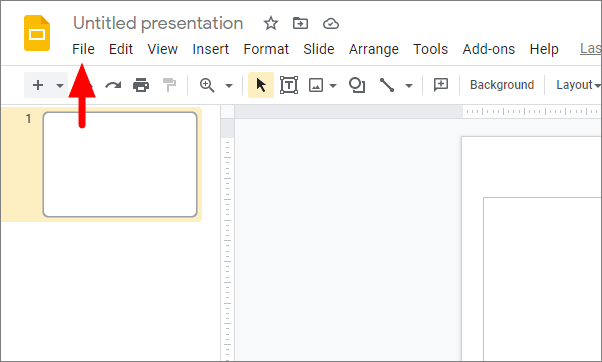Choose the Select arrow cursor tool
This screenshot has width=602, height=362.
click(261, 85)
